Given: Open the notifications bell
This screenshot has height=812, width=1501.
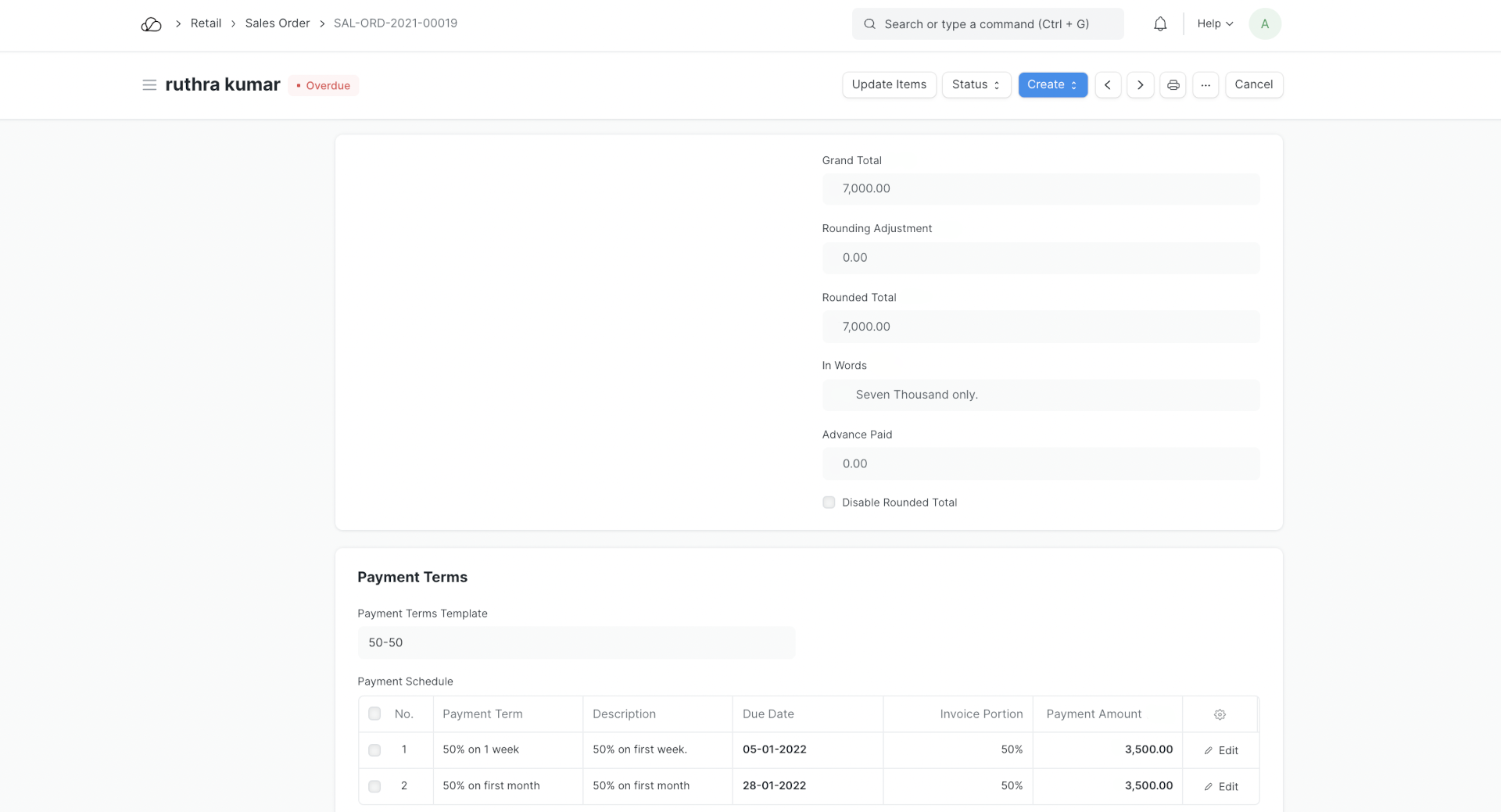Looking at the screenshot, I should [1160, 24].
